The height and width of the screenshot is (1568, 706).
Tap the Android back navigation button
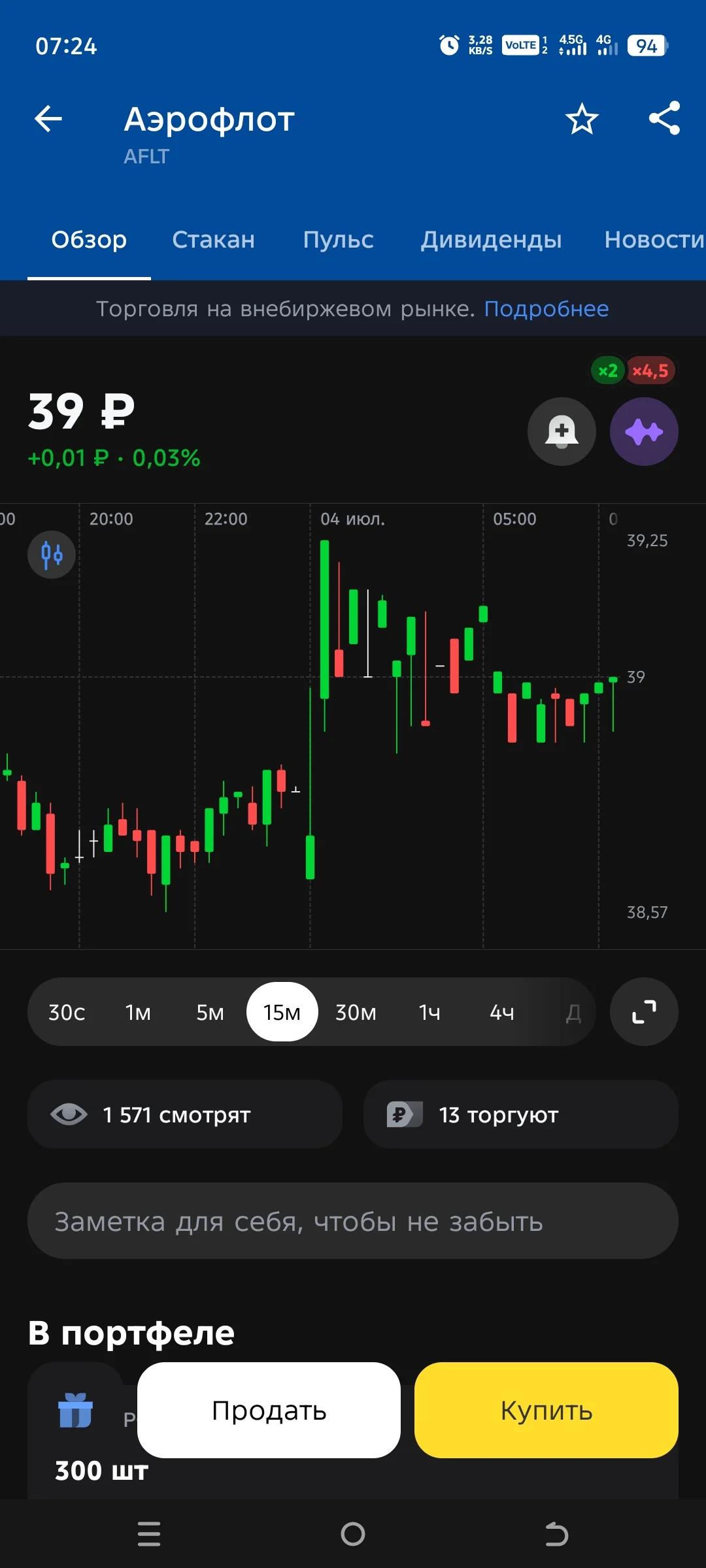[556, 1533]
